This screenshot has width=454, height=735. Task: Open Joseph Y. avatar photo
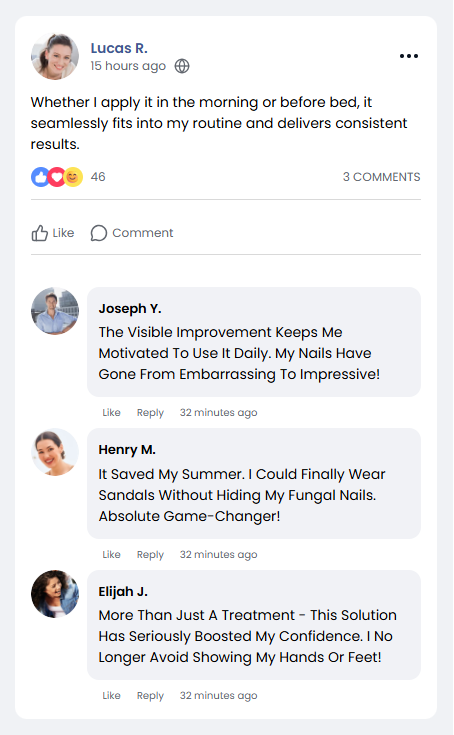55,311
